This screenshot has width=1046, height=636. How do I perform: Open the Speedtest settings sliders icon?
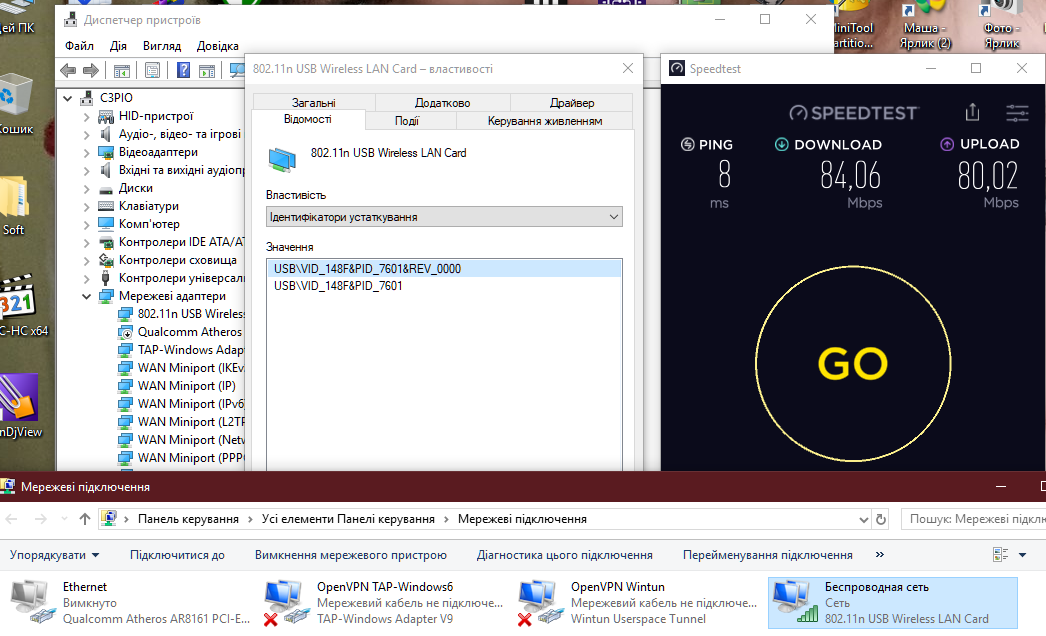coord(1017,113)
